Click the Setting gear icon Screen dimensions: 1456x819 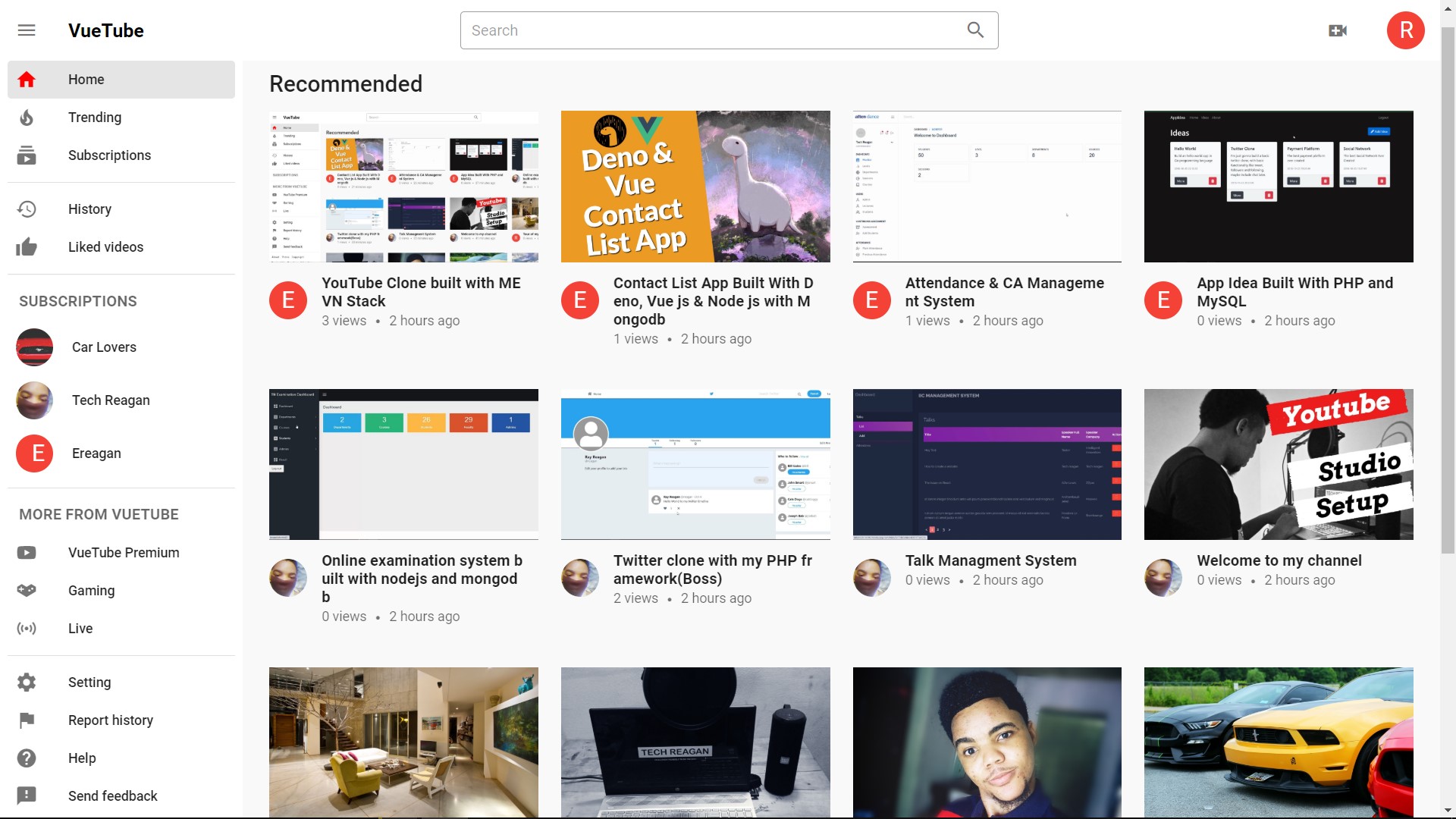pos(27,682)
